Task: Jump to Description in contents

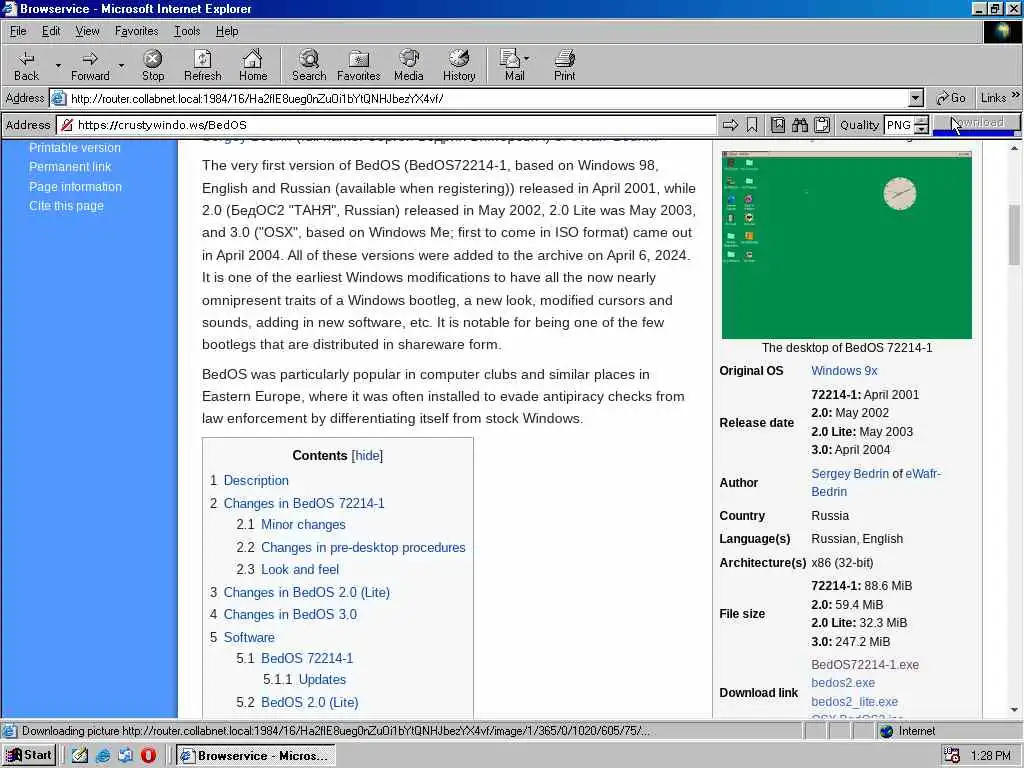Action: (x=256, y=481)
